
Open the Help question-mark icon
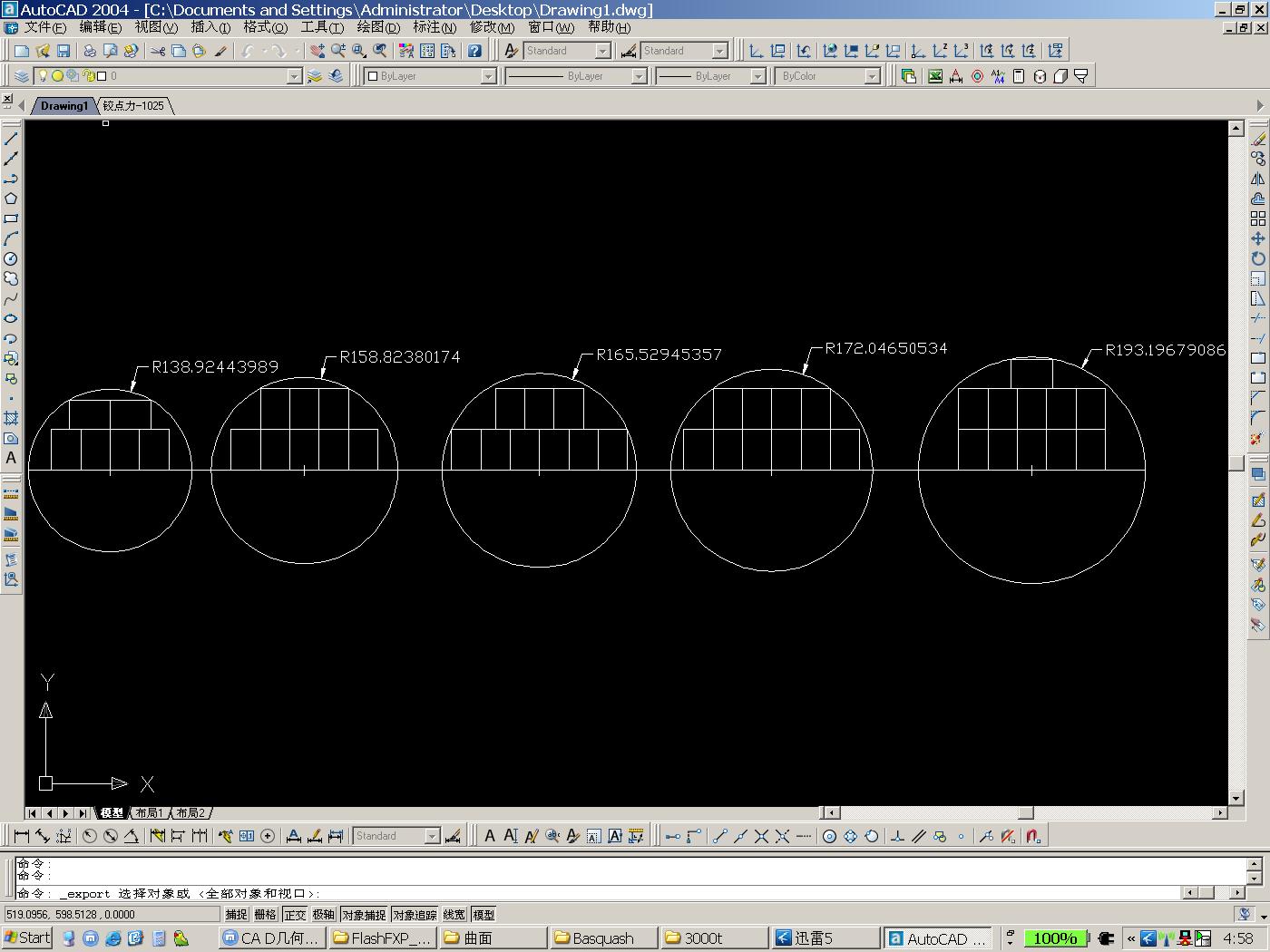coord(474,51)
